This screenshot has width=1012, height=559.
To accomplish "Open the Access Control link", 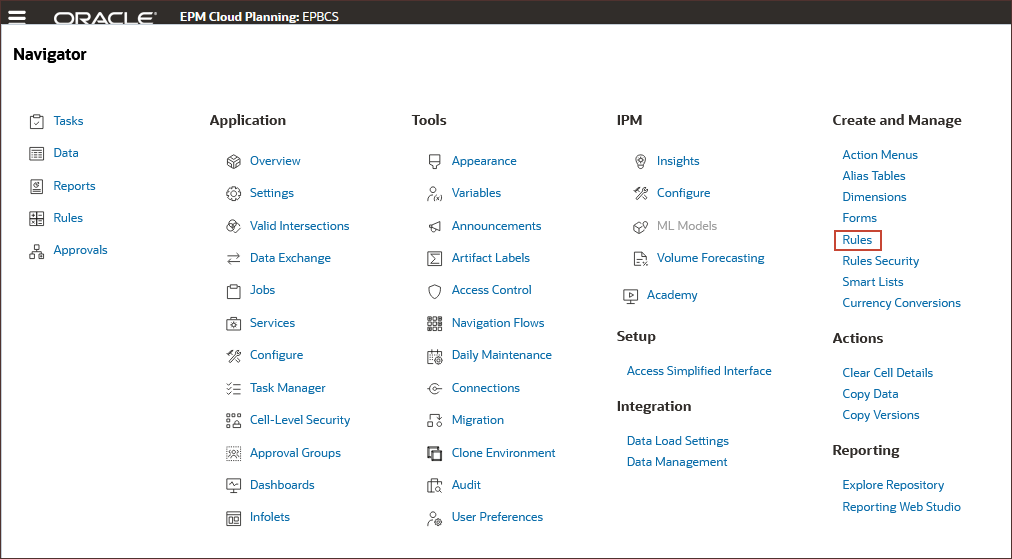I will point(492,290).
